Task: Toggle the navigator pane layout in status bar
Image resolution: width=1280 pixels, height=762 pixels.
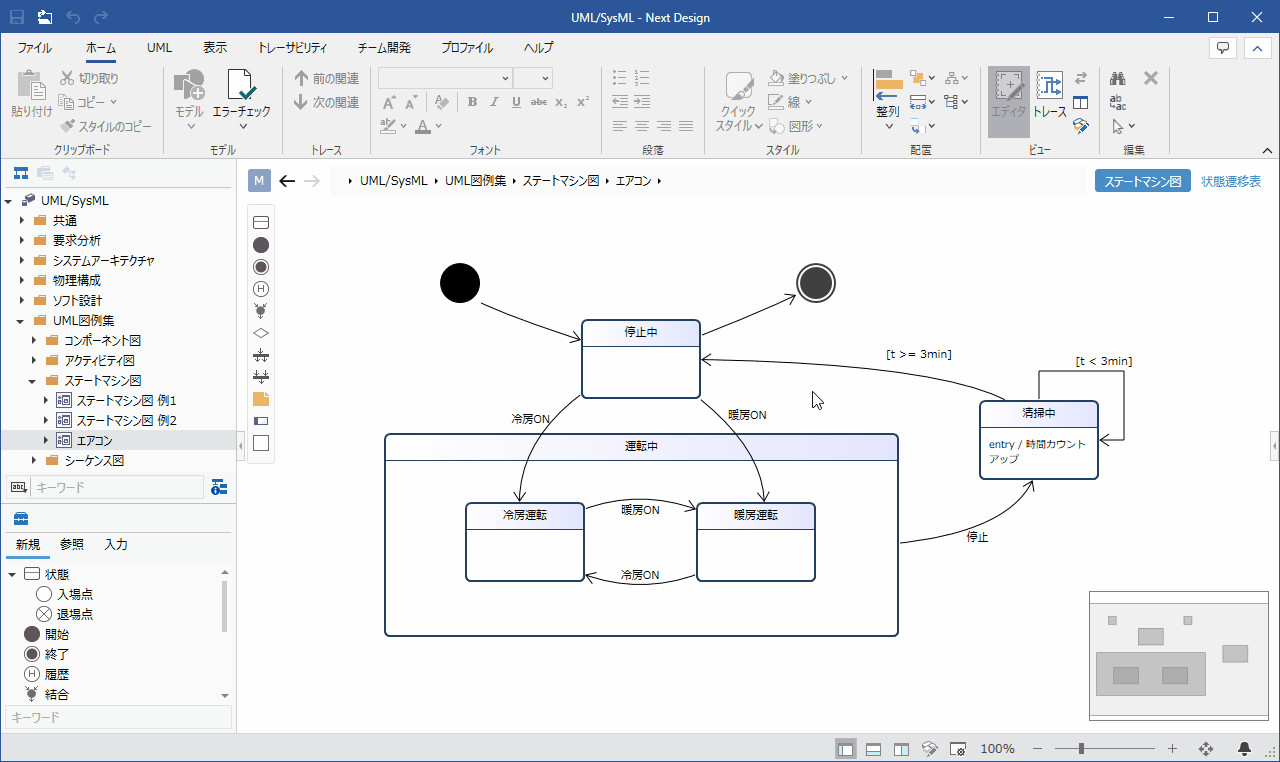Action: (846, 748)
